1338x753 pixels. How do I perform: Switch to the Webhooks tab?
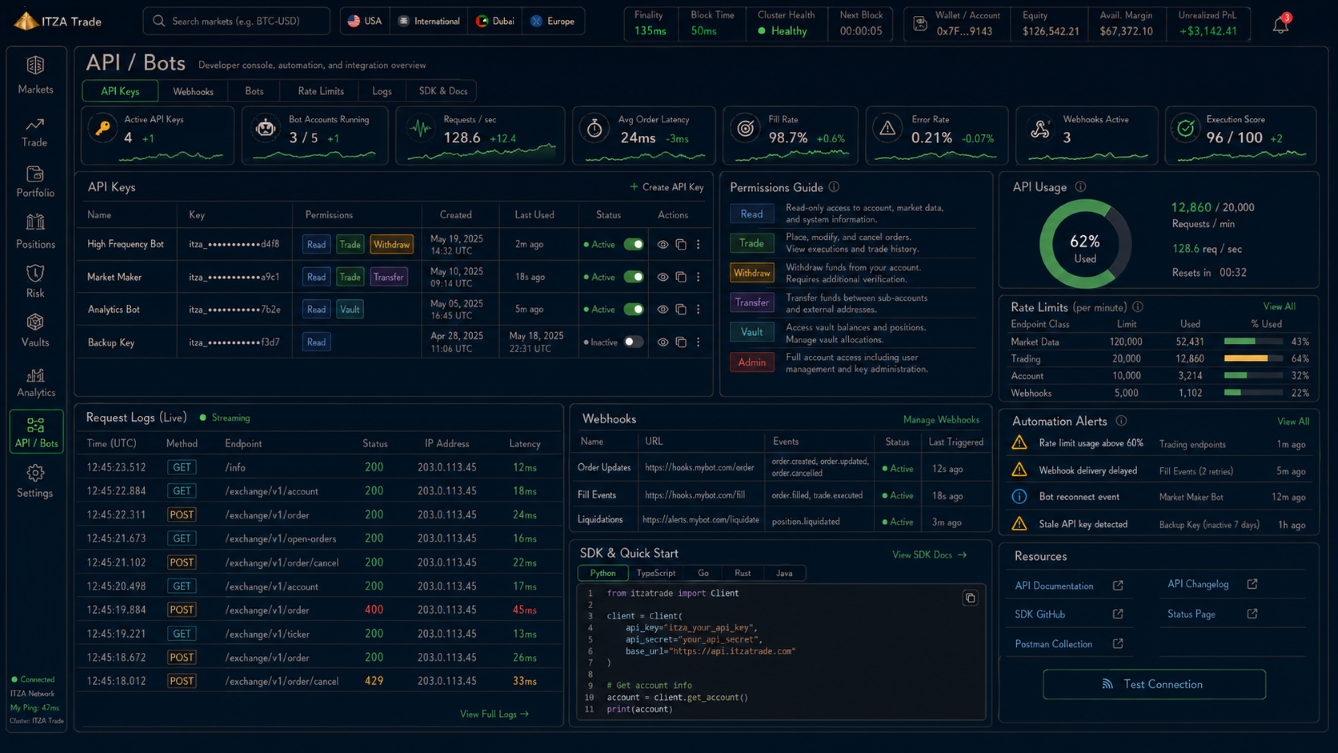[x=193, y=91]
